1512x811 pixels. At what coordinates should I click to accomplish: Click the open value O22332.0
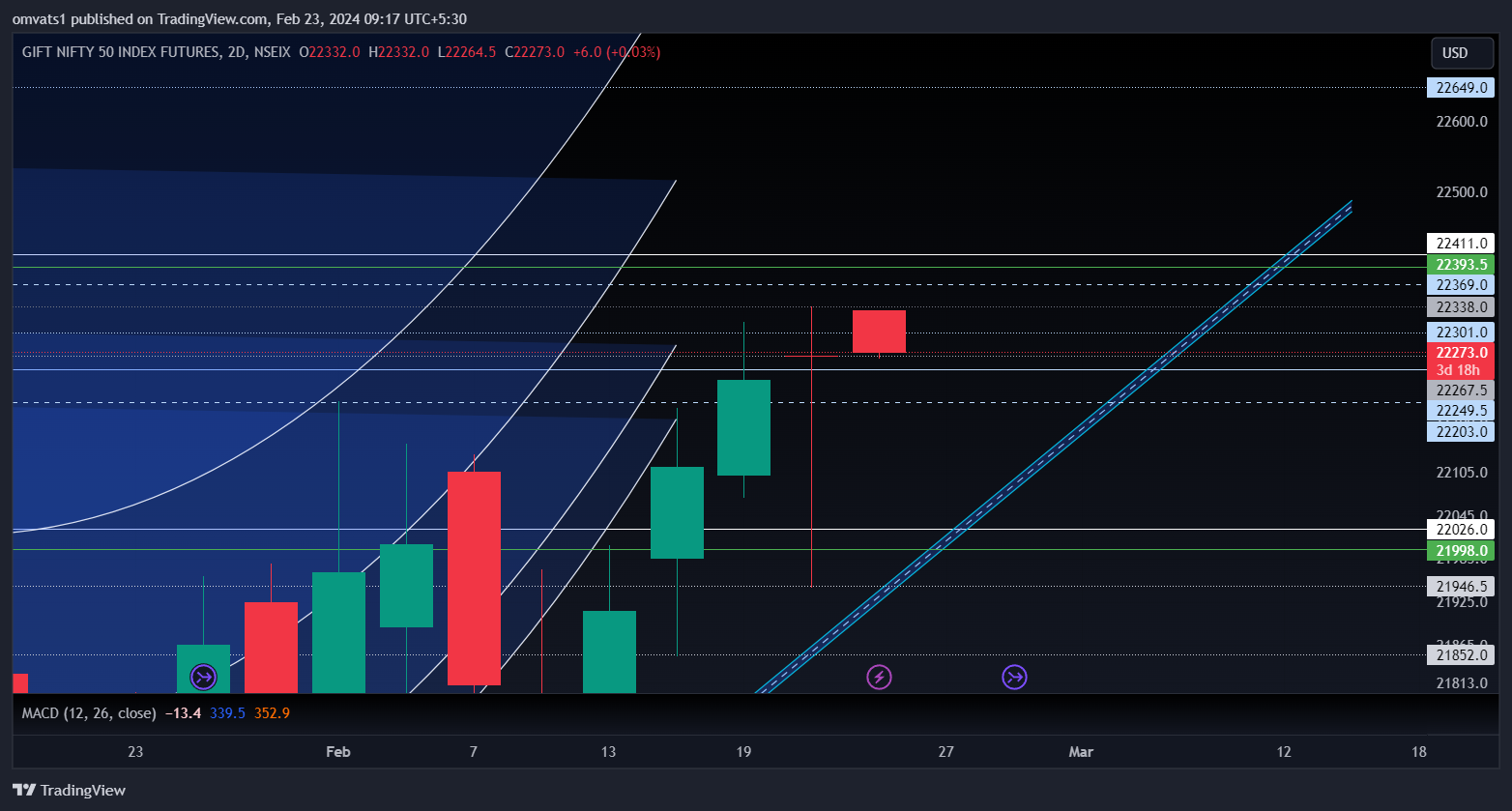point(330,52)
